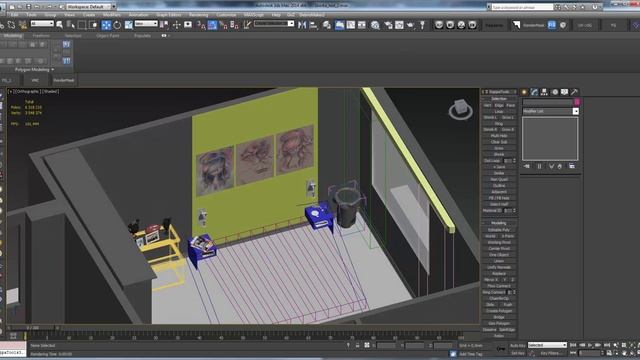Click the ViewCube in the viewport
The height and width of the screenshot is (360, 640).
point(460,109)
